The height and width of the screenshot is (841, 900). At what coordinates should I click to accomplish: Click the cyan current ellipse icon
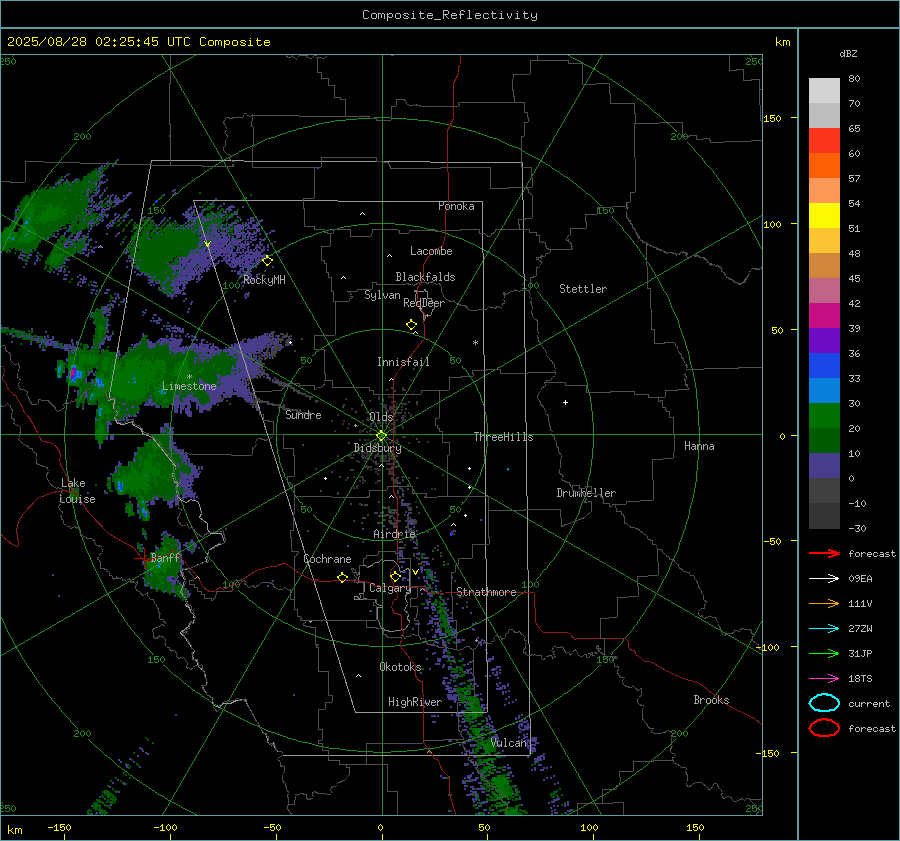[x=824, y=703]
